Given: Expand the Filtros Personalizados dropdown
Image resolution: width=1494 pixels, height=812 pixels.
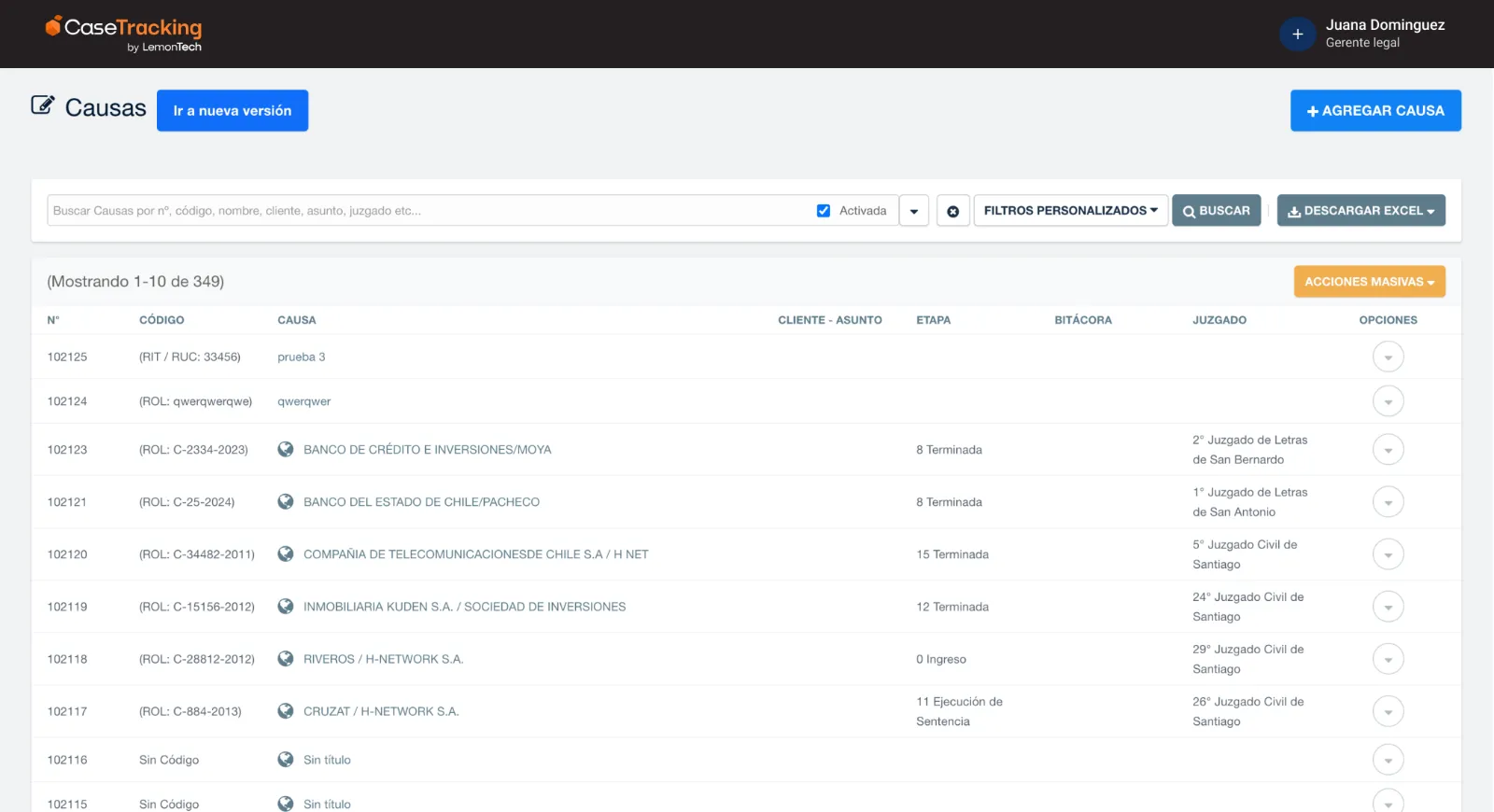Looking at the screenshot, I should (x=1070, y=211).
